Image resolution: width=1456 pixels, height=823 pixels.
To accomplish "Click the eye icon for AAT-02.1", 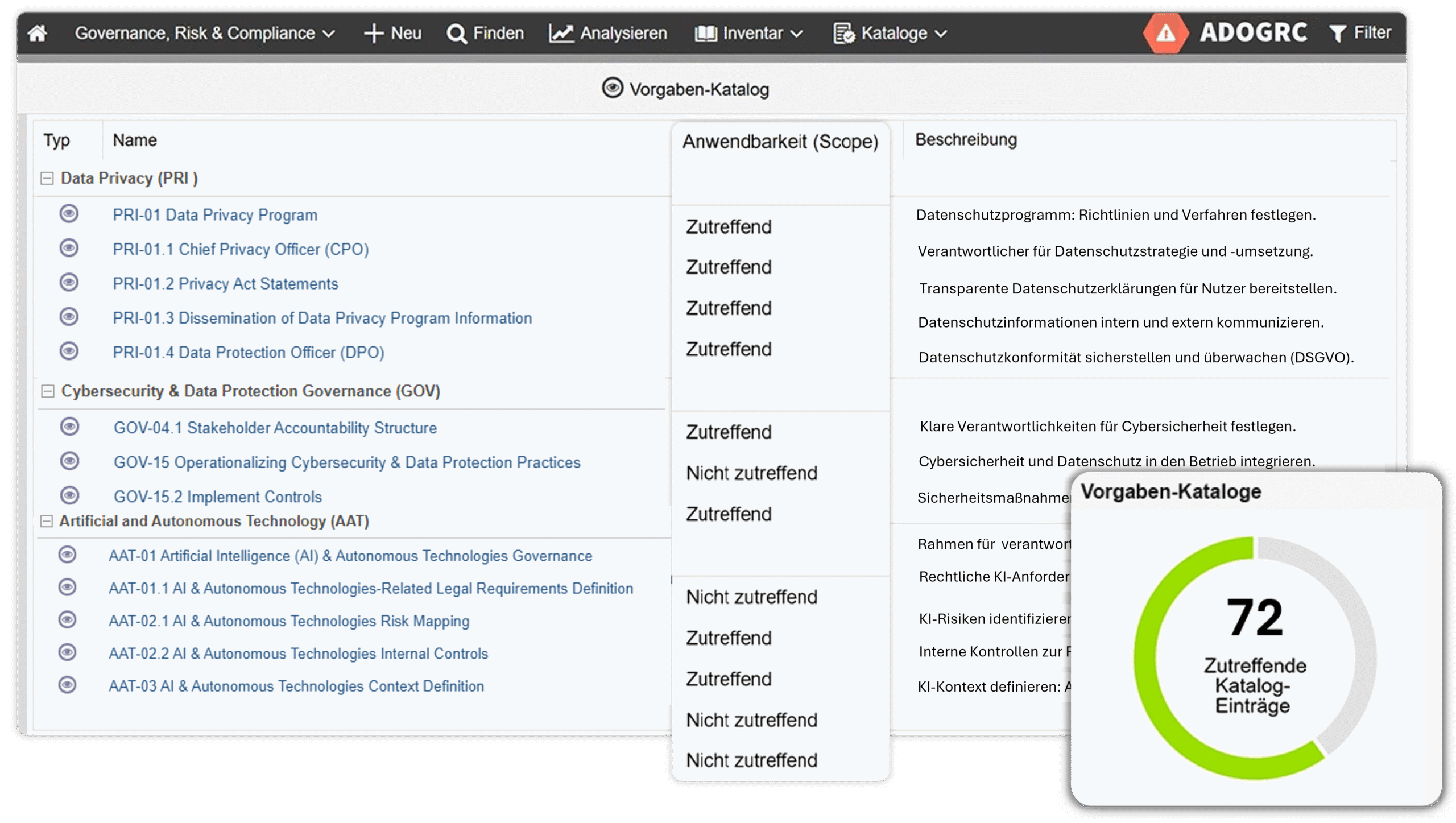I will coord(68,620).
